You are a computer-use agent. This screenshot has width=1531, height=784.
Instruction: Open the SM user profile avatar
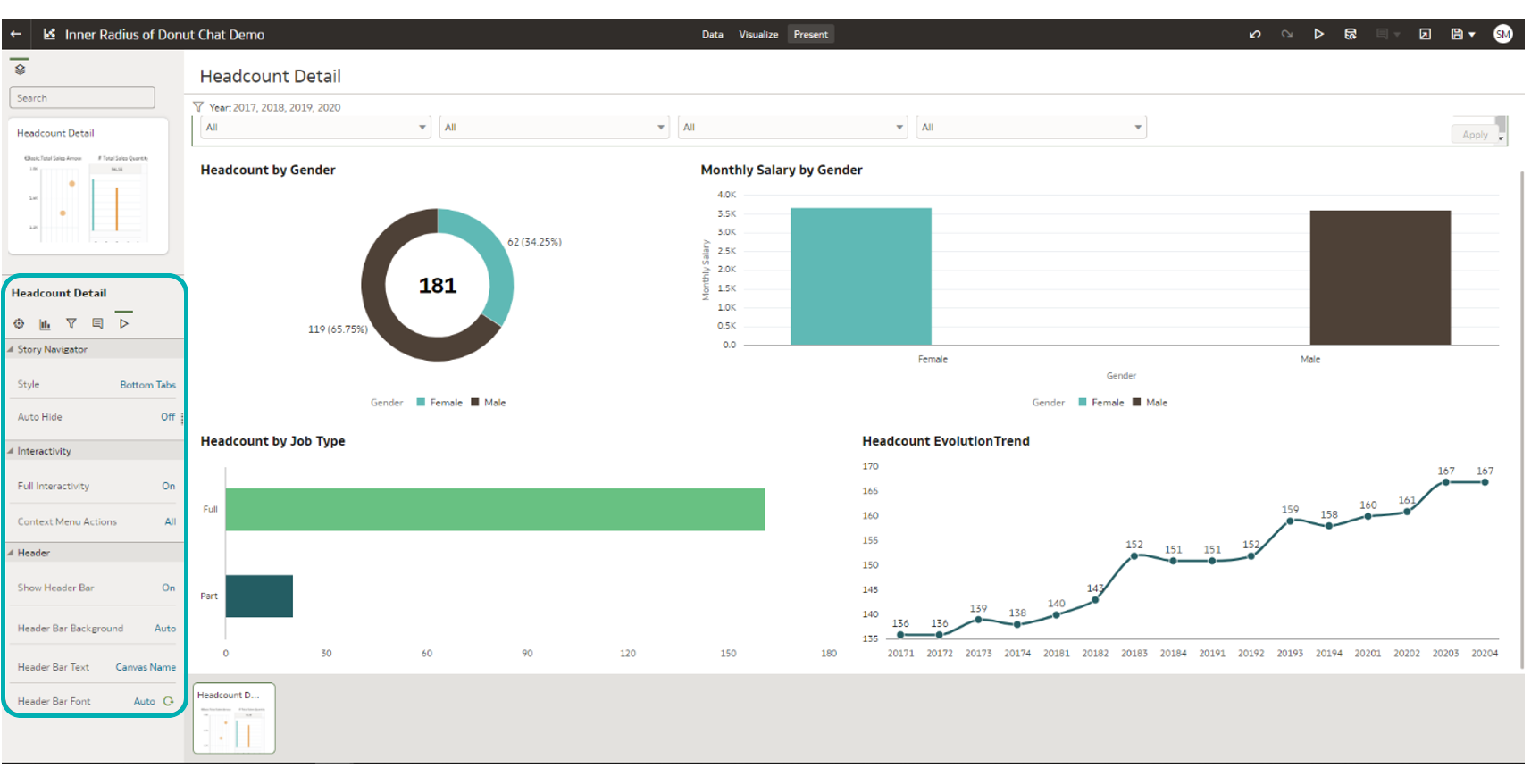[x=1503, y=34]
